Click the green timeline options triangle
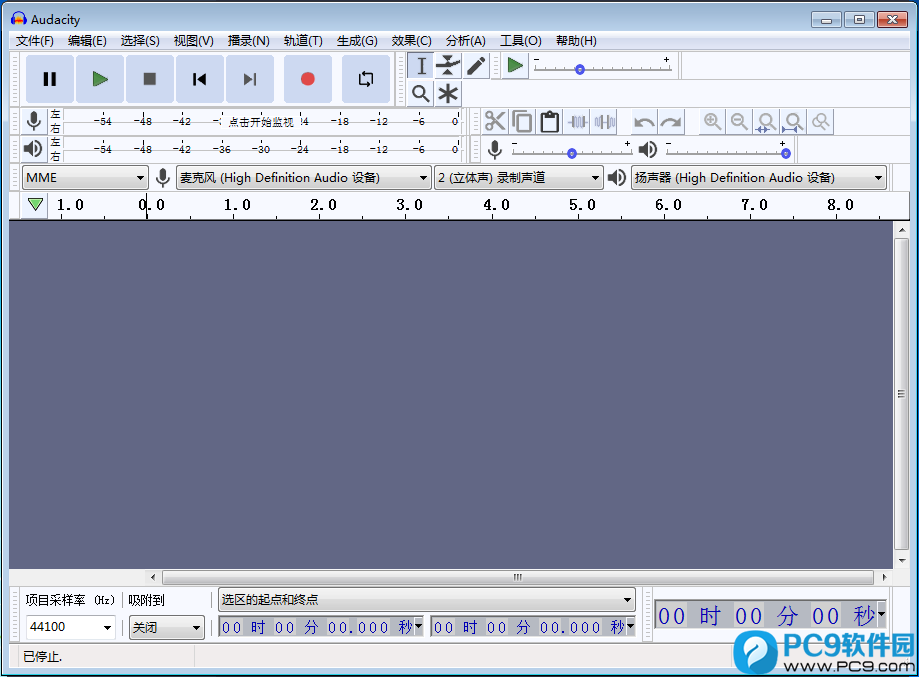Viewport: 919px width, 677px height. 35,205
